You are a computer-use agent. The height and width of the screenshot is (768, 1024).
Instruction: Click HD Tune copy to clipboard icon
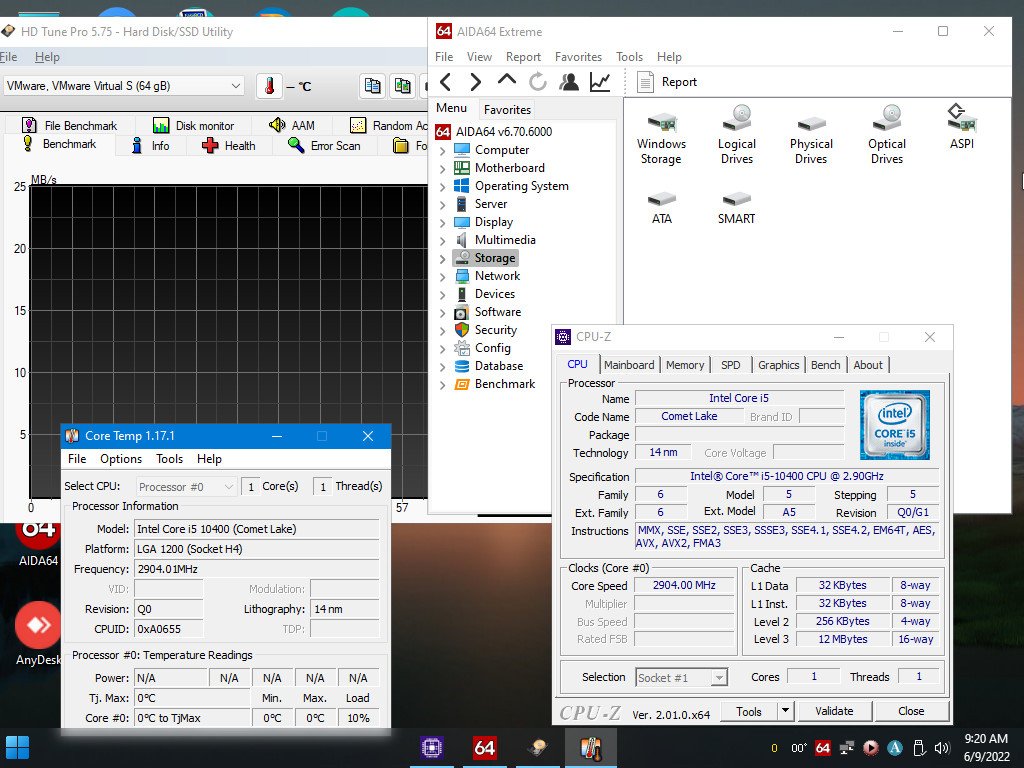(x=372, y=86)
